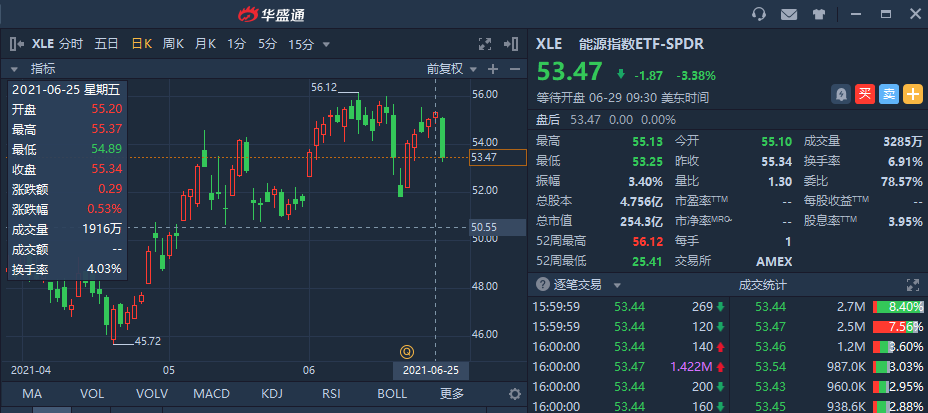Click the 2021-06-25 date label on axis
928x413 pixels.
(x=430, y=370)
